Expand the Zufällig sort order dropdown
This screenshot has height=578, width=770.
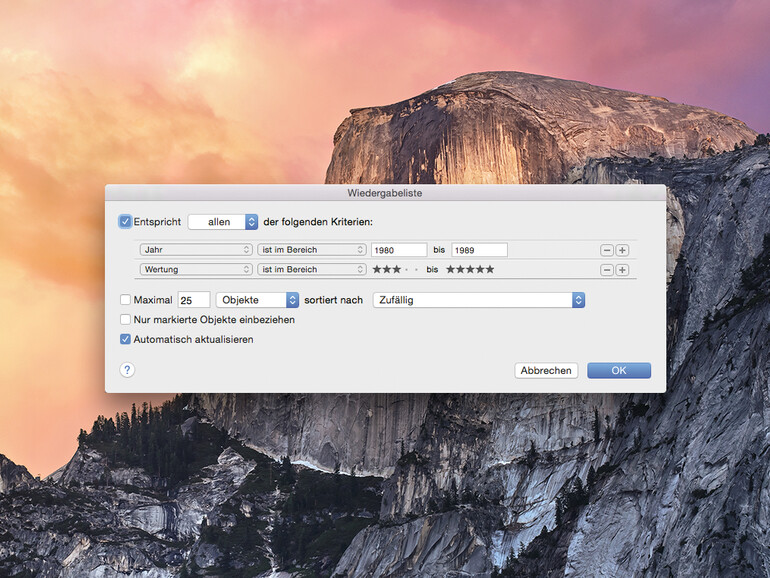478,300
